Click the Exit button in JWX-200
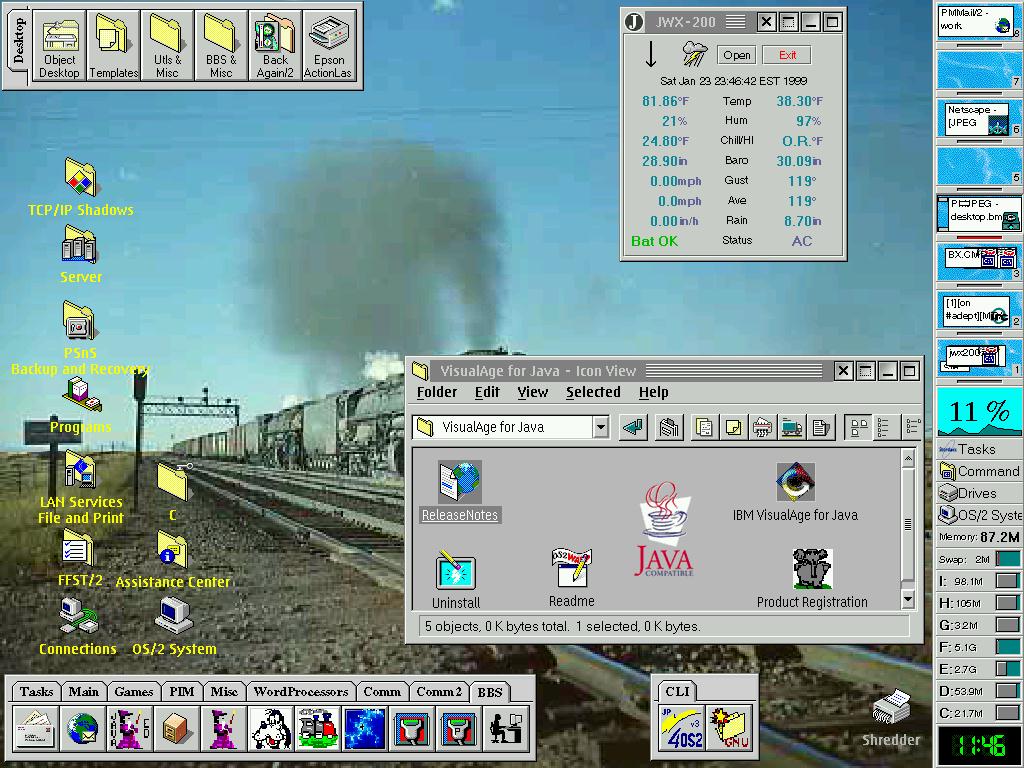 (787, 55)
